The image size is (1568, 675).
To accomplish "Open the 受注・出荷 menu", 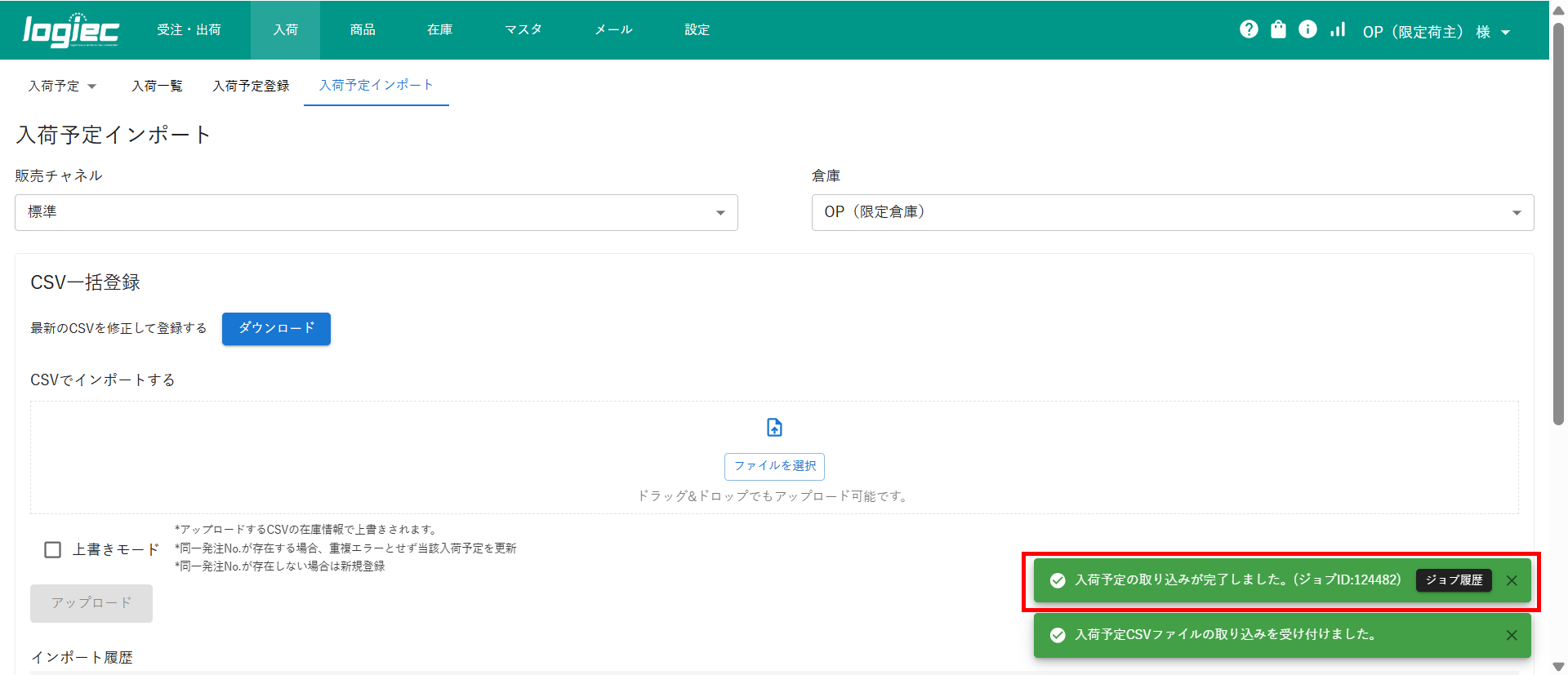I will pos(189,29).
